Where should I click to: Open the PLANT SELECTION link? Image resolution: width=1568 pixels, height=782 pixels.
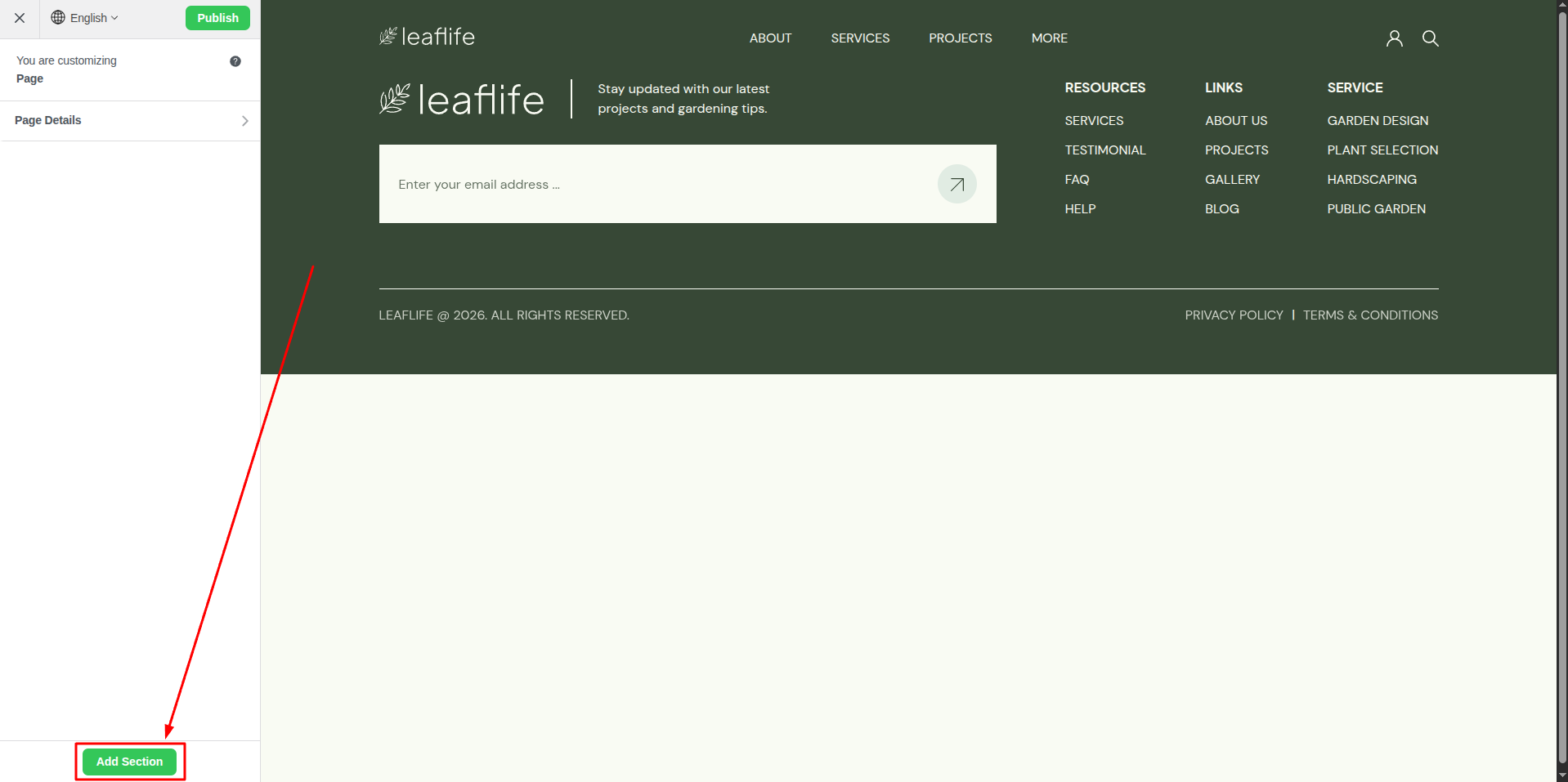pos(1382,150)
